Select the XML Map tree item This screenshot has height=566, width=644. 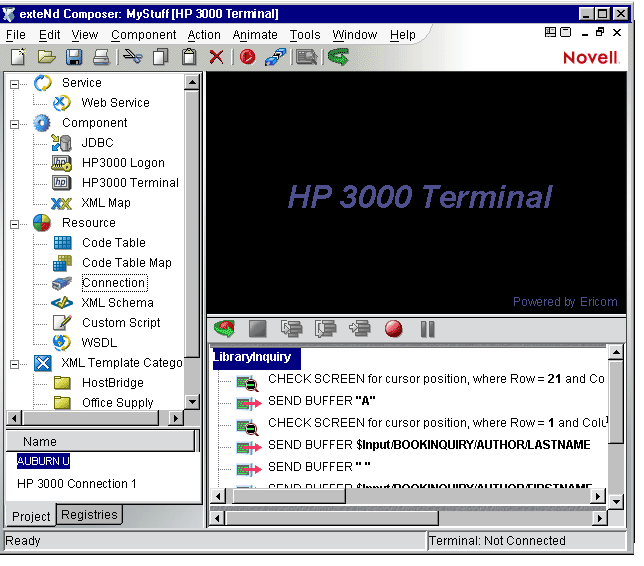[106, 203]
